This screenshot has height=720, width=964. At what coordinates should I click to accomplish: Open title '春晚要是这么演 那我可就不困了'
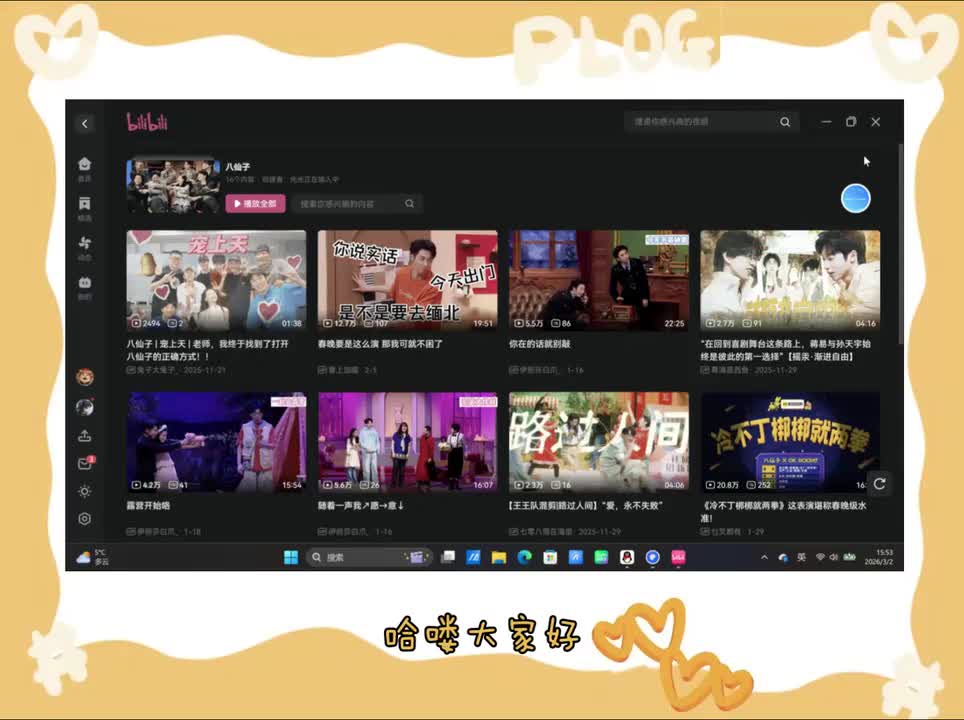(380, 344)
